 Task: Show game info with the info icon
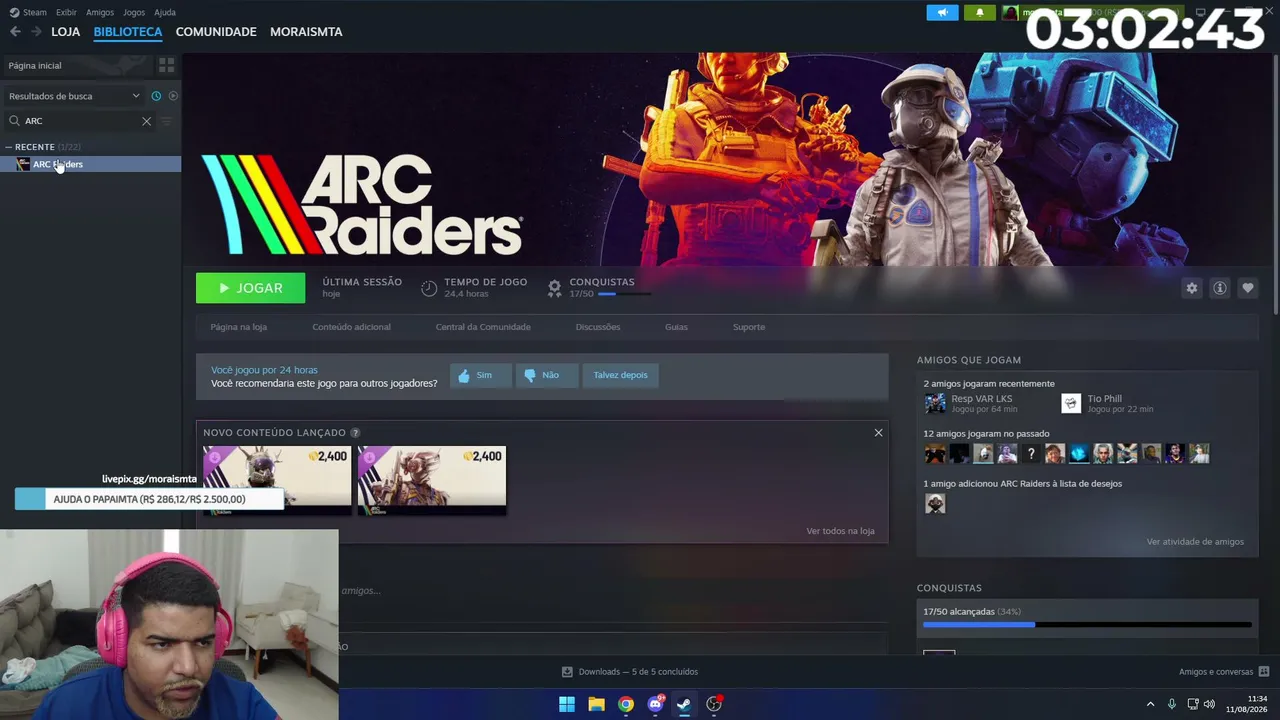click(1219, 288)
